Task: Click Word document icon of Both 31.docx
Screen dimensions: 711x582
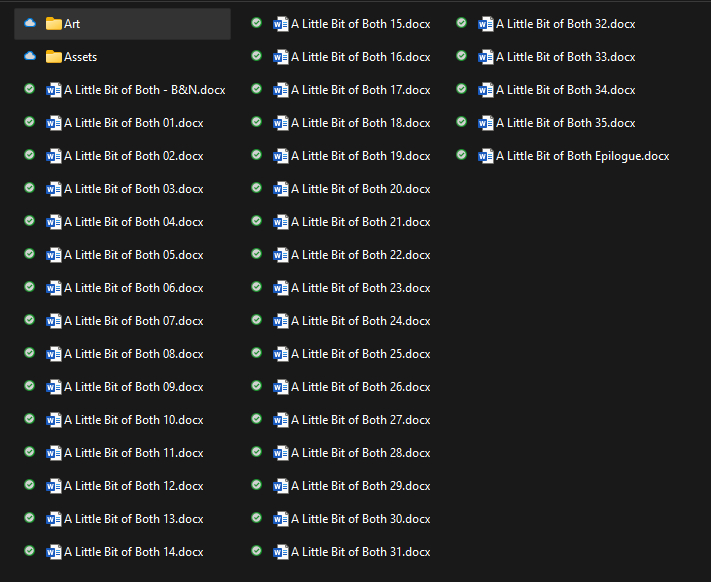Action: tap(281, 552)
